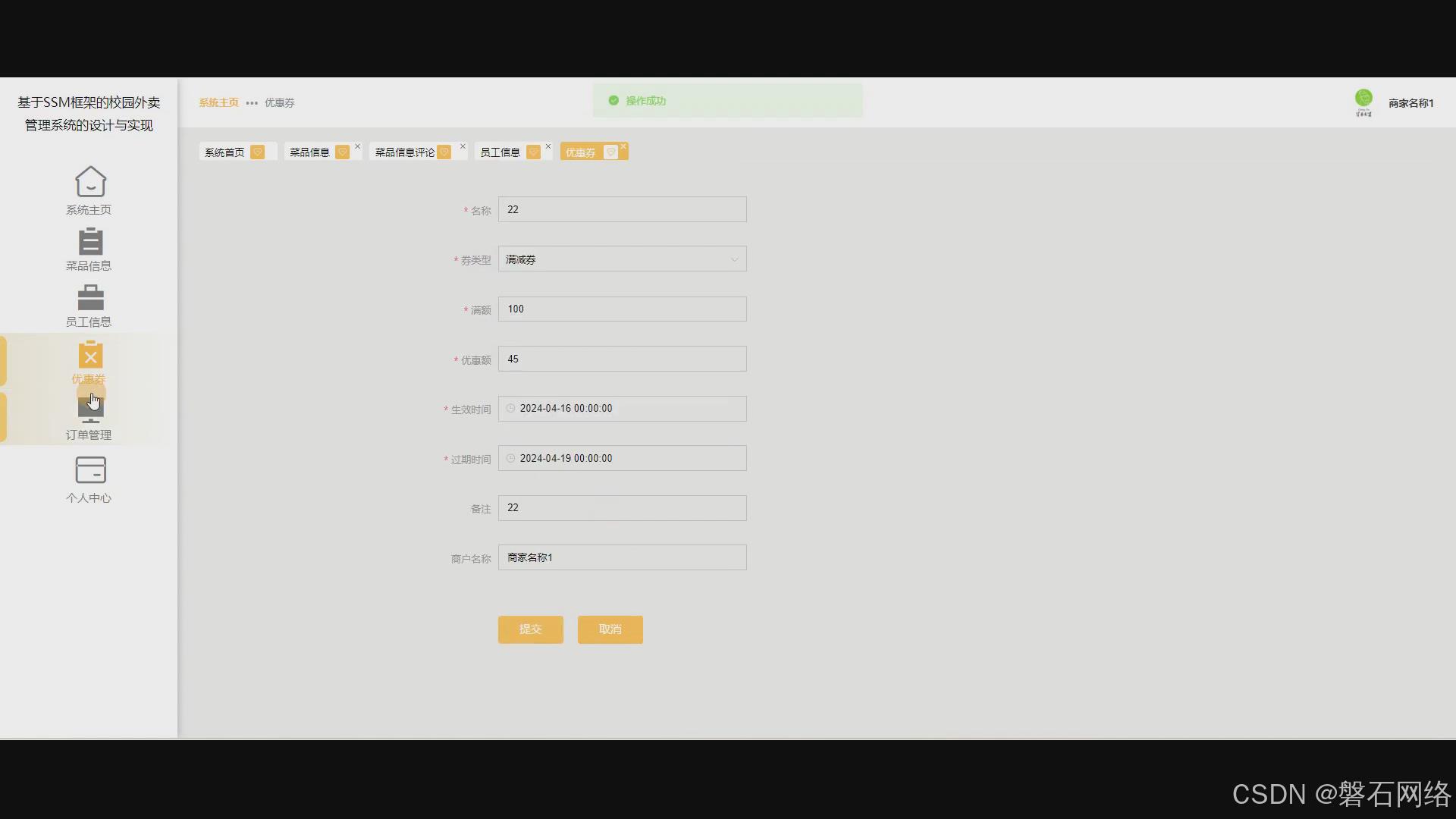Switch to the 菜品信息评论 tab
The image size is (1456, 819).
(404, 152)
